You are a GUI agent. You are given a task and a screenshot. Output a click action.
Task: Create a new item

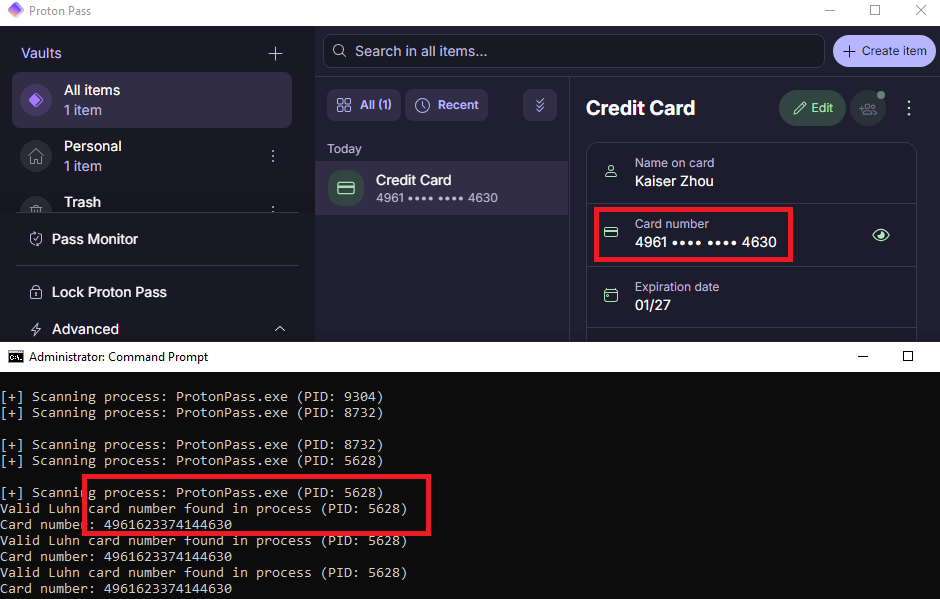coord(884,52)
